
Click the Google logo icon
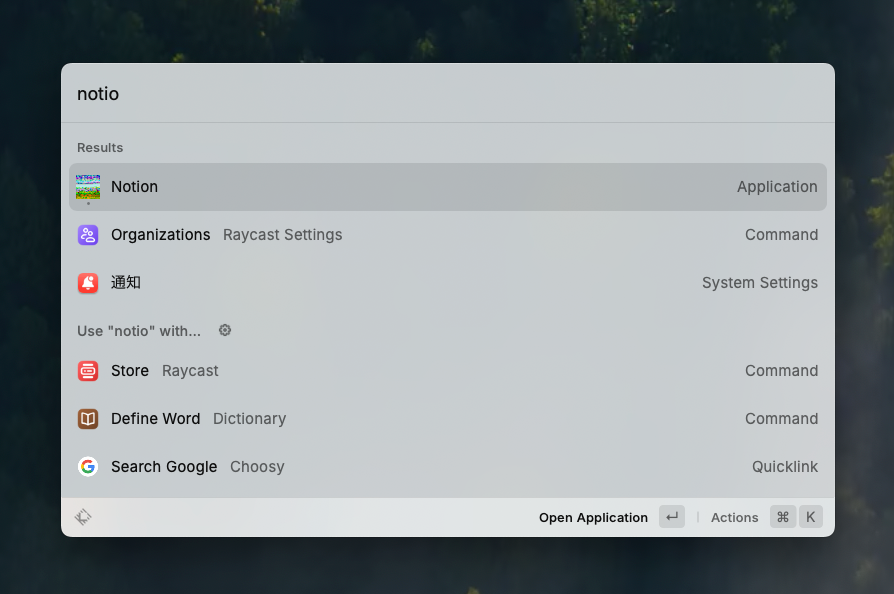click(x=88, y=466)
